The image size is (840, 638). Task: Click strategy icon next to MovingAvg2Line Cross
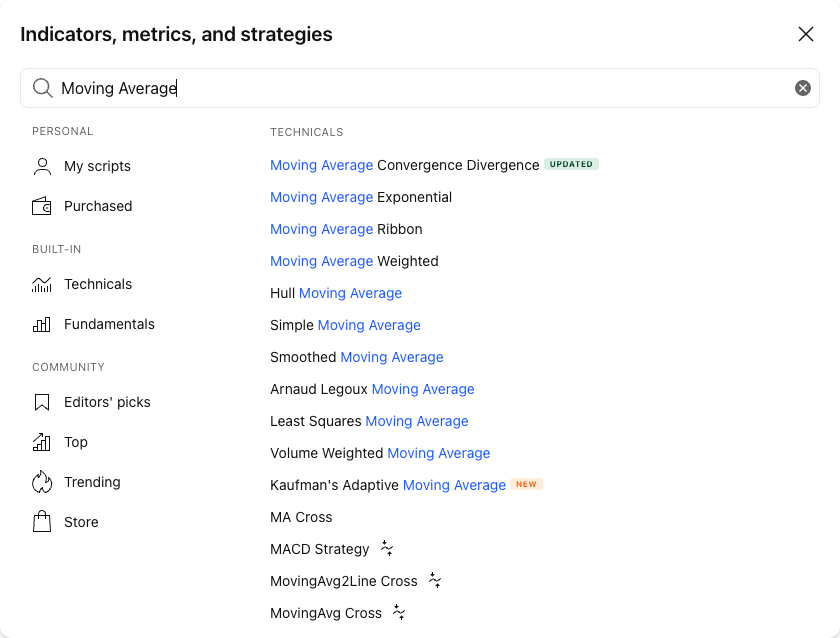[x=435, y=581]
